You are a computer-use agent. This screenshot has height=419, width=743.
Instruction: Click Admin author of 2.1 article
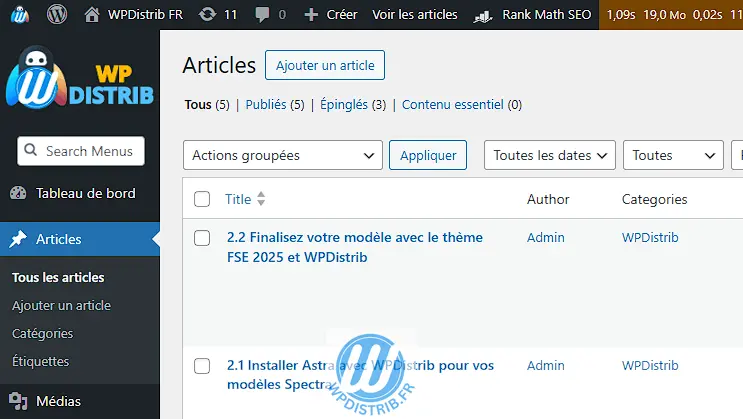(x=546, y=365)
